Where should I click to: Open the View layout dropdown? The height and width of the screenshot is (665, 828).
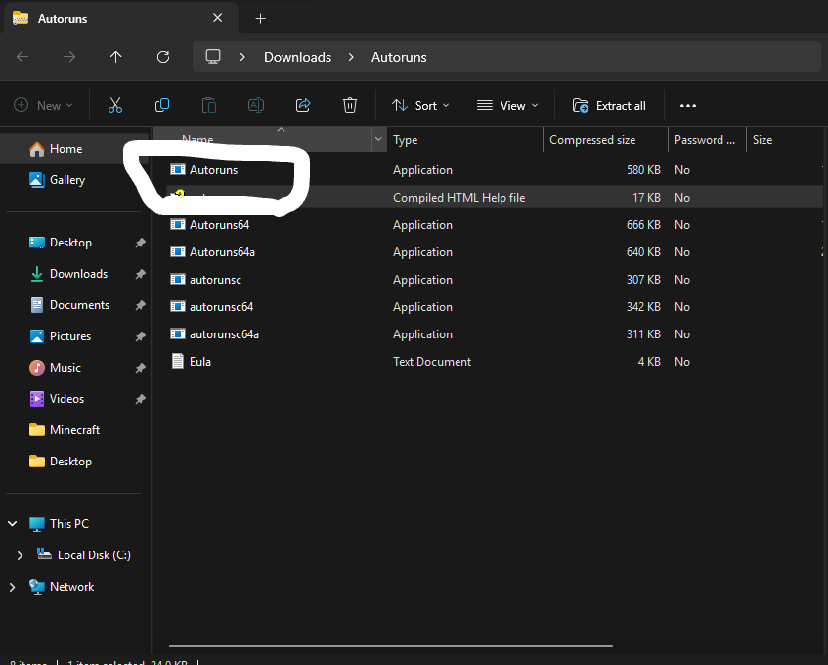tap(507, 106)
